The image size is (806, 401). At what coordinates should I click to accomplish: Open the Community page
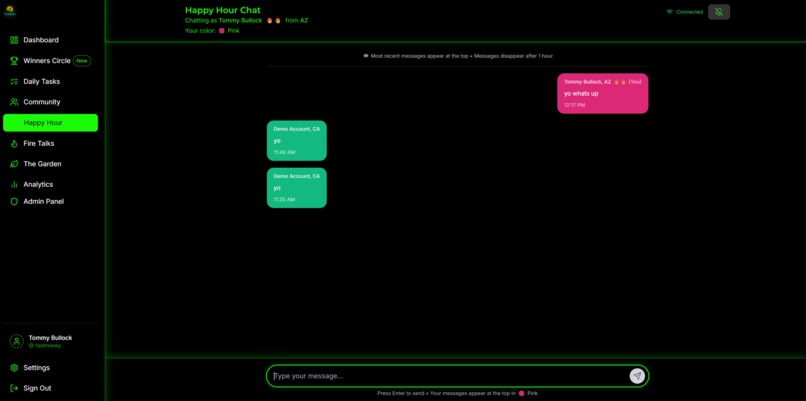coord(50,102)
